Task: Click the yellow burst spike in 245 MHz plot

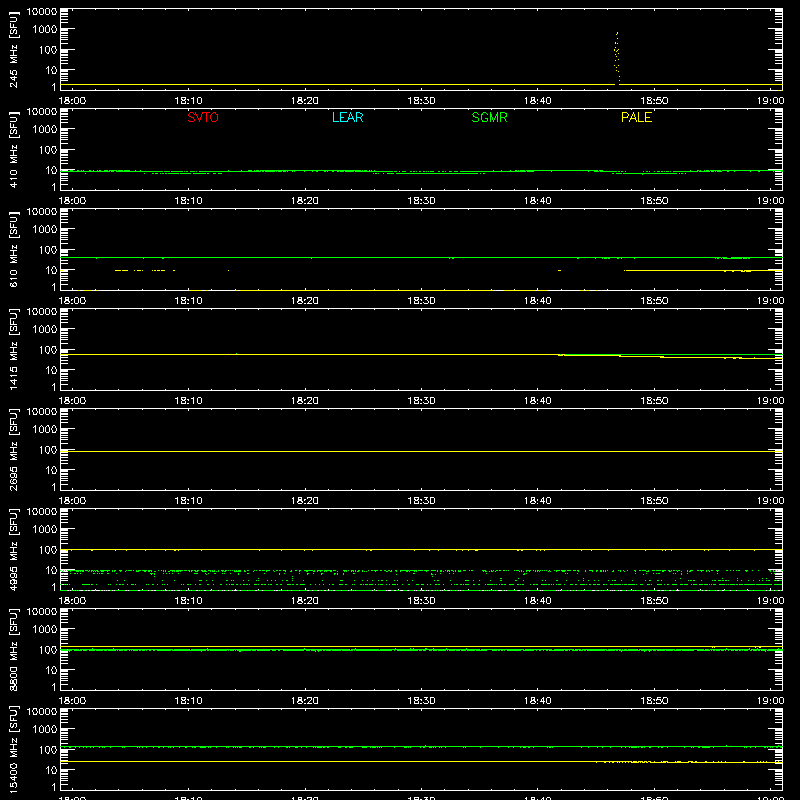Action: [x=617, y=57]
